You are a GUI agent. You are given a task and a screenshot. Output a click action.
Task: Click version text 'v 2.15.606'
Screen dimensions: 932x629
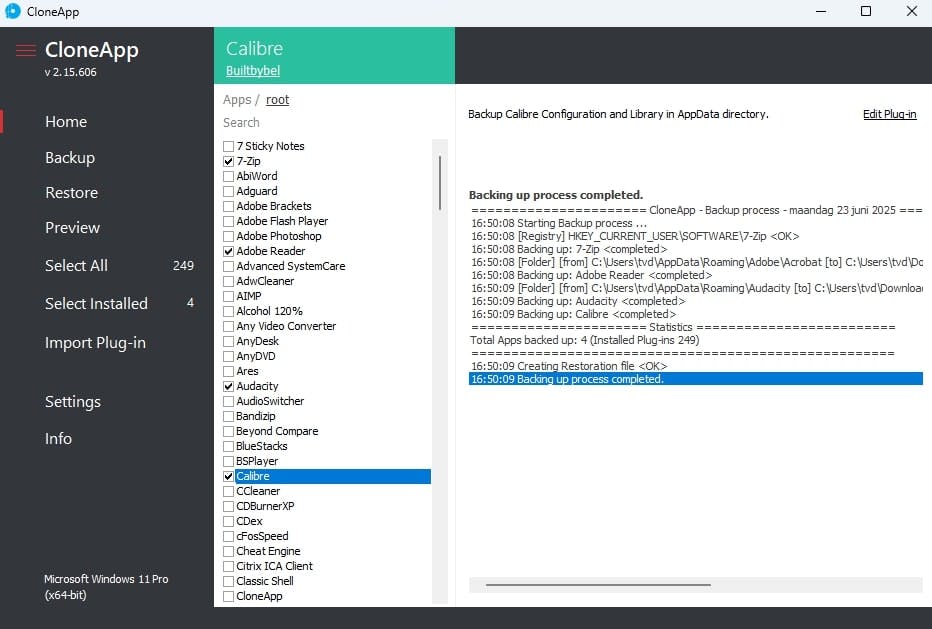point(70,73)
